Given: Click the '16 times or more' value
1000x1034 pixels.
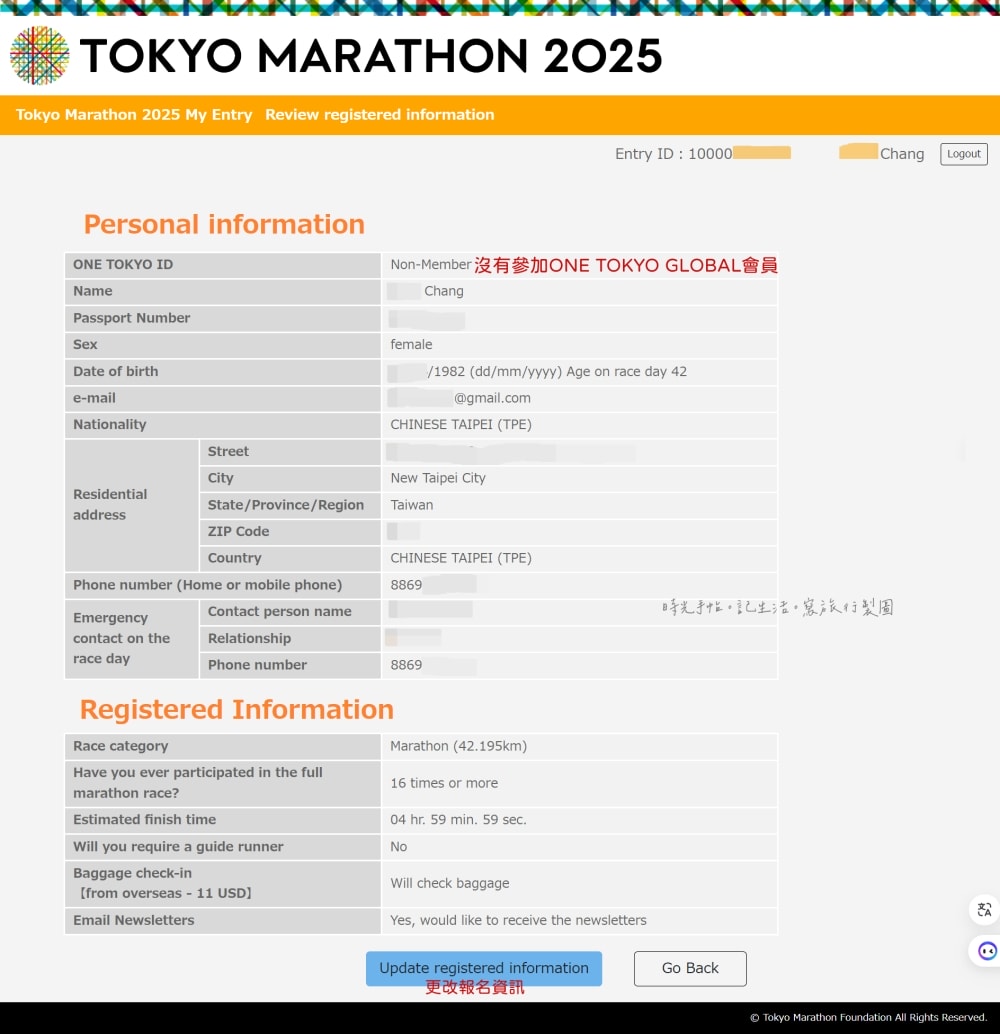Looking at the screenshot, I should (x=444, y=783).
